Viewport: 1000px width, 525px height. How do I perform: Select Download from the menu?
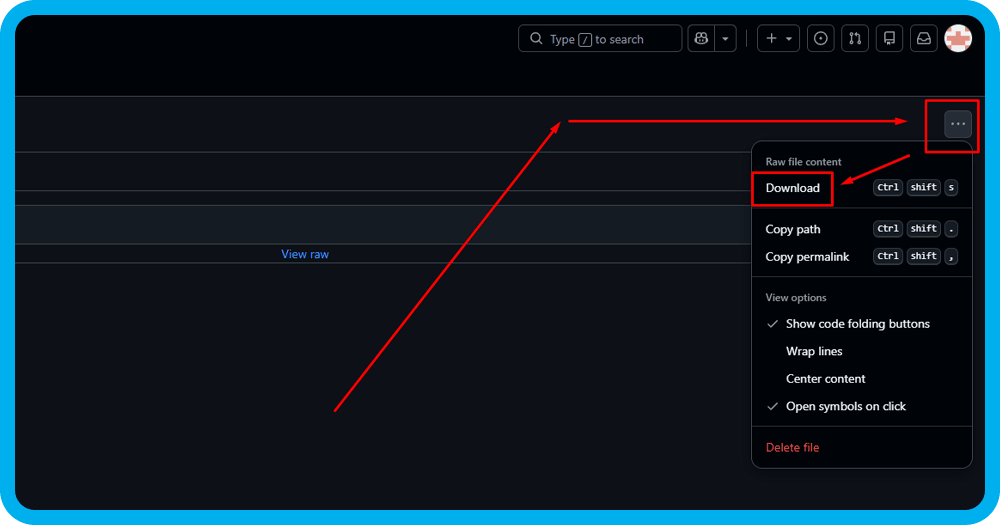point(862,188)
